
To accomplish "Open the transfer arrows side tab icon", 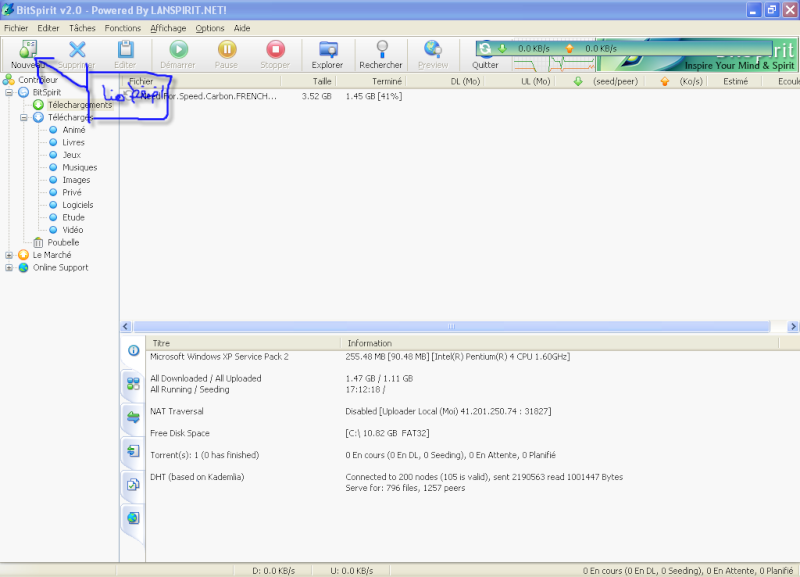I will [x=133, y=417].
